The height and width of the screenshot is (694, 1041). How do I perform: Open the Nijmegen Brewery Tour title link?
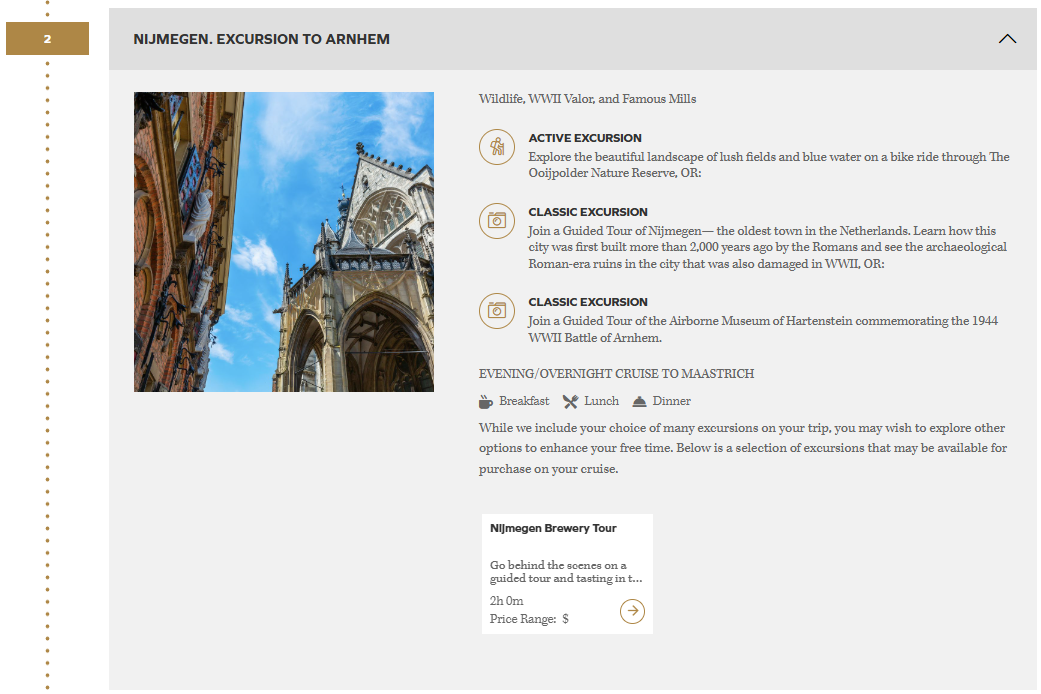(553, 528)
